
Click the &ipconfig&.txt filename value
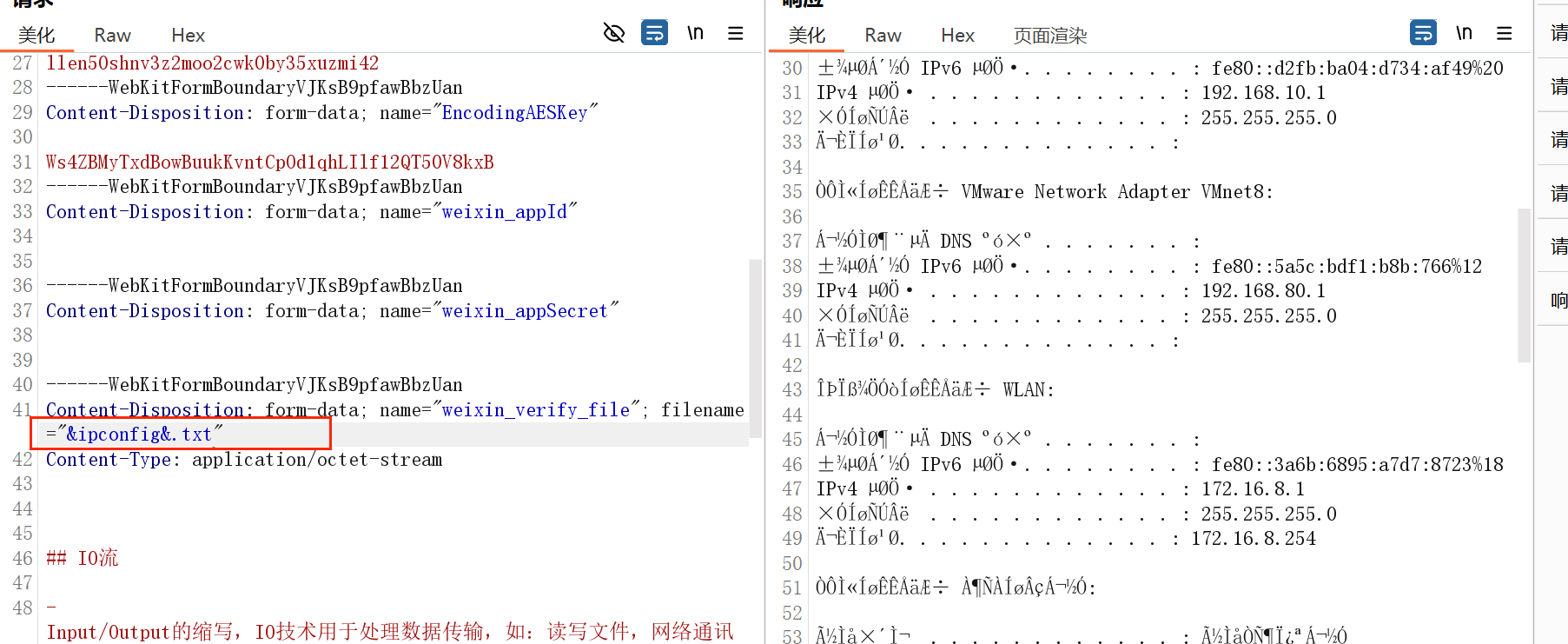click(139, 435)
